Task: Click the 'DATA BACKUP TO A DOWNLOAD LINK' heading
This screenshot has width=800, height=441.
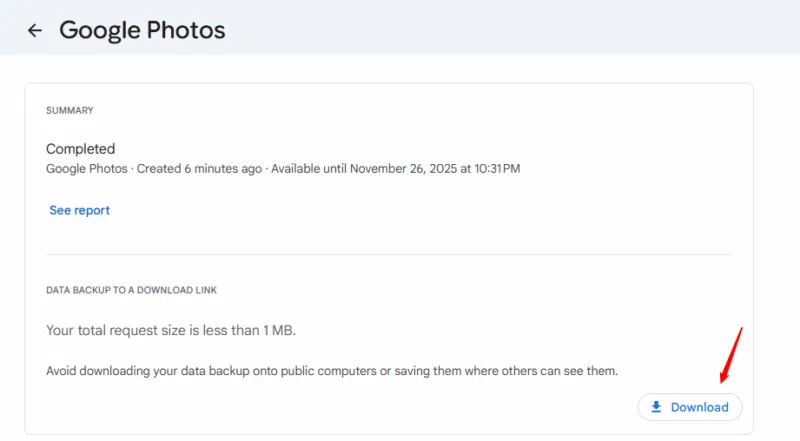Action: coord(131,290)
